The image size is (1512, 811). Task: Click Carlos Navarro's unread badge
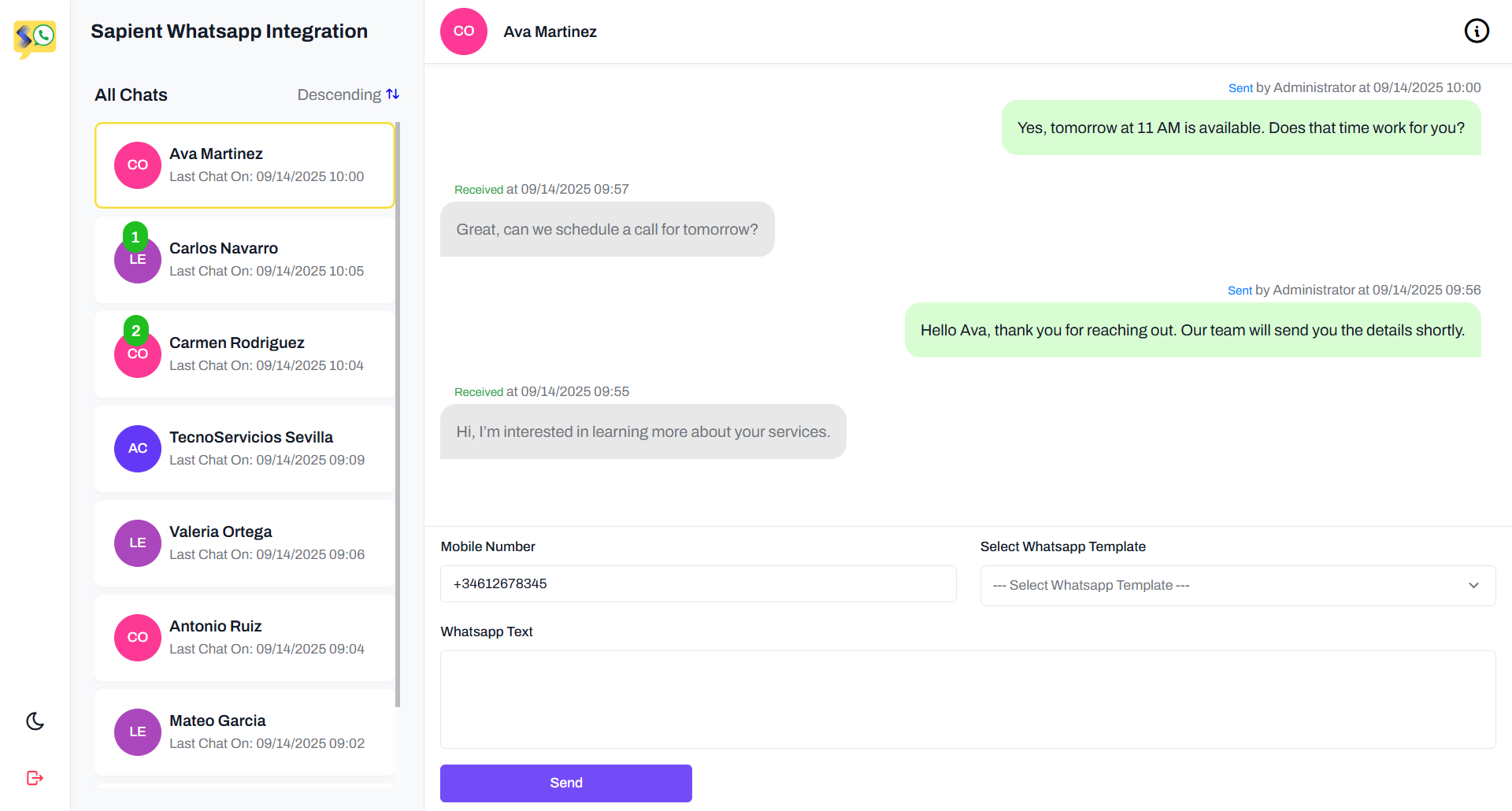click(135, 236)
